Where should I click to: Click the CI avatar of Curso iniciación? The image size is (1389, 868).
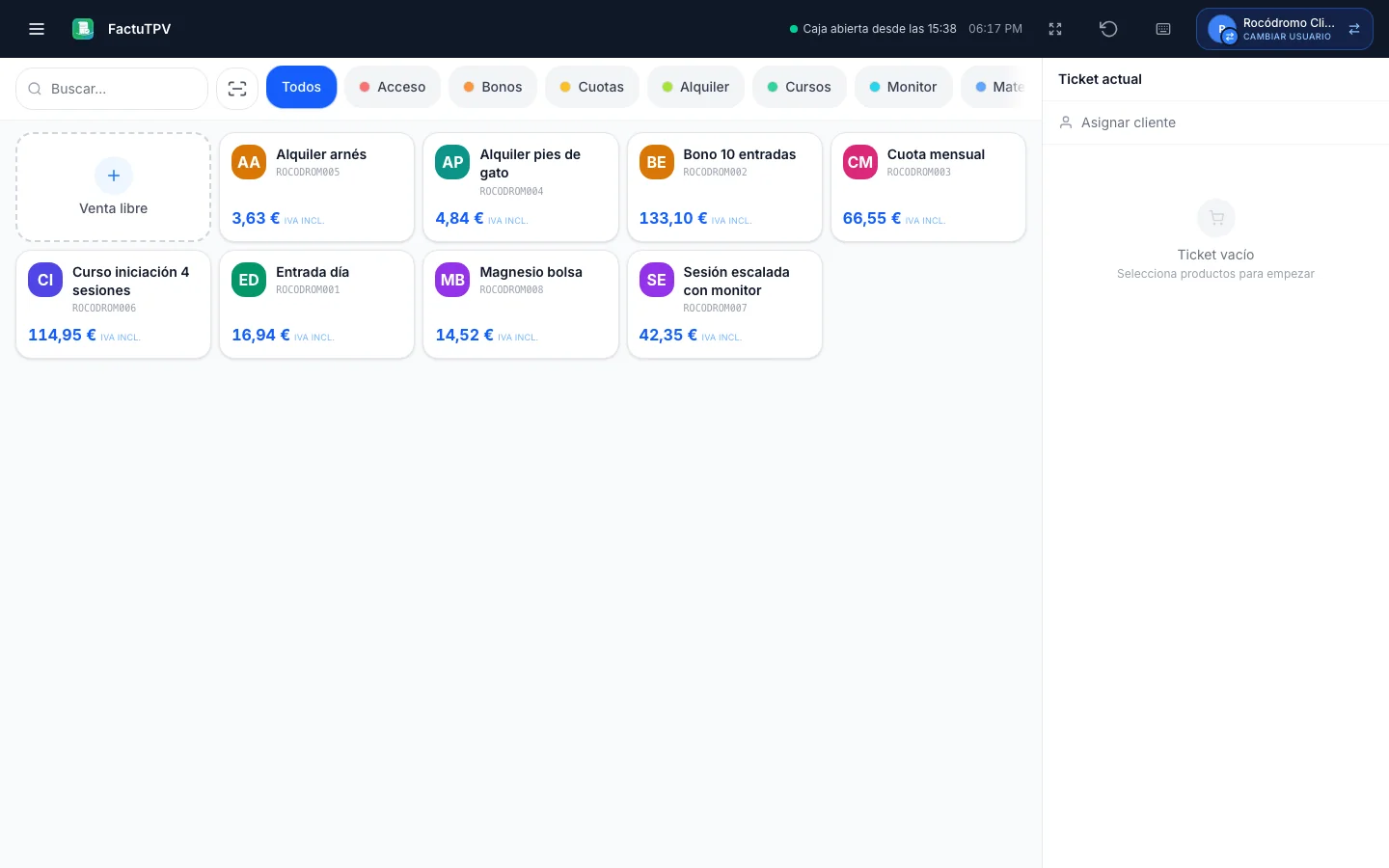pos(45,280)
